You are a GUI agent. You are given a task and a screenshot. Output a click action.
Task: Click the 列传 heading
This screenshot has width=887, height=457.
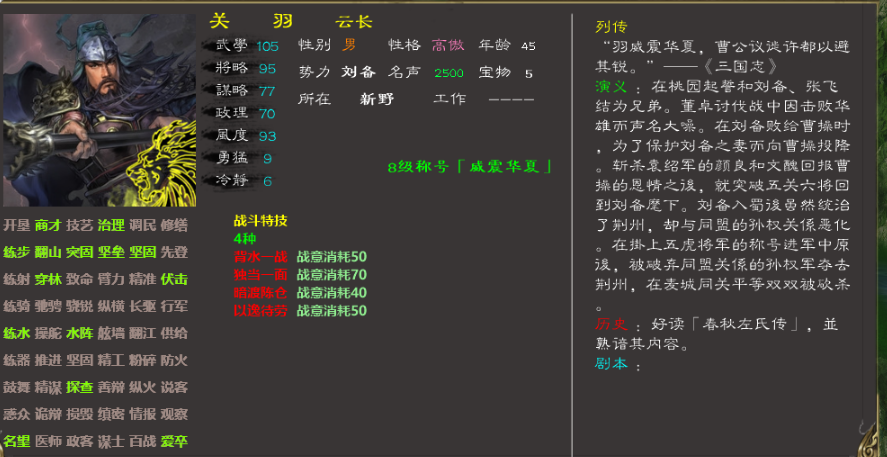coord(611,27)
